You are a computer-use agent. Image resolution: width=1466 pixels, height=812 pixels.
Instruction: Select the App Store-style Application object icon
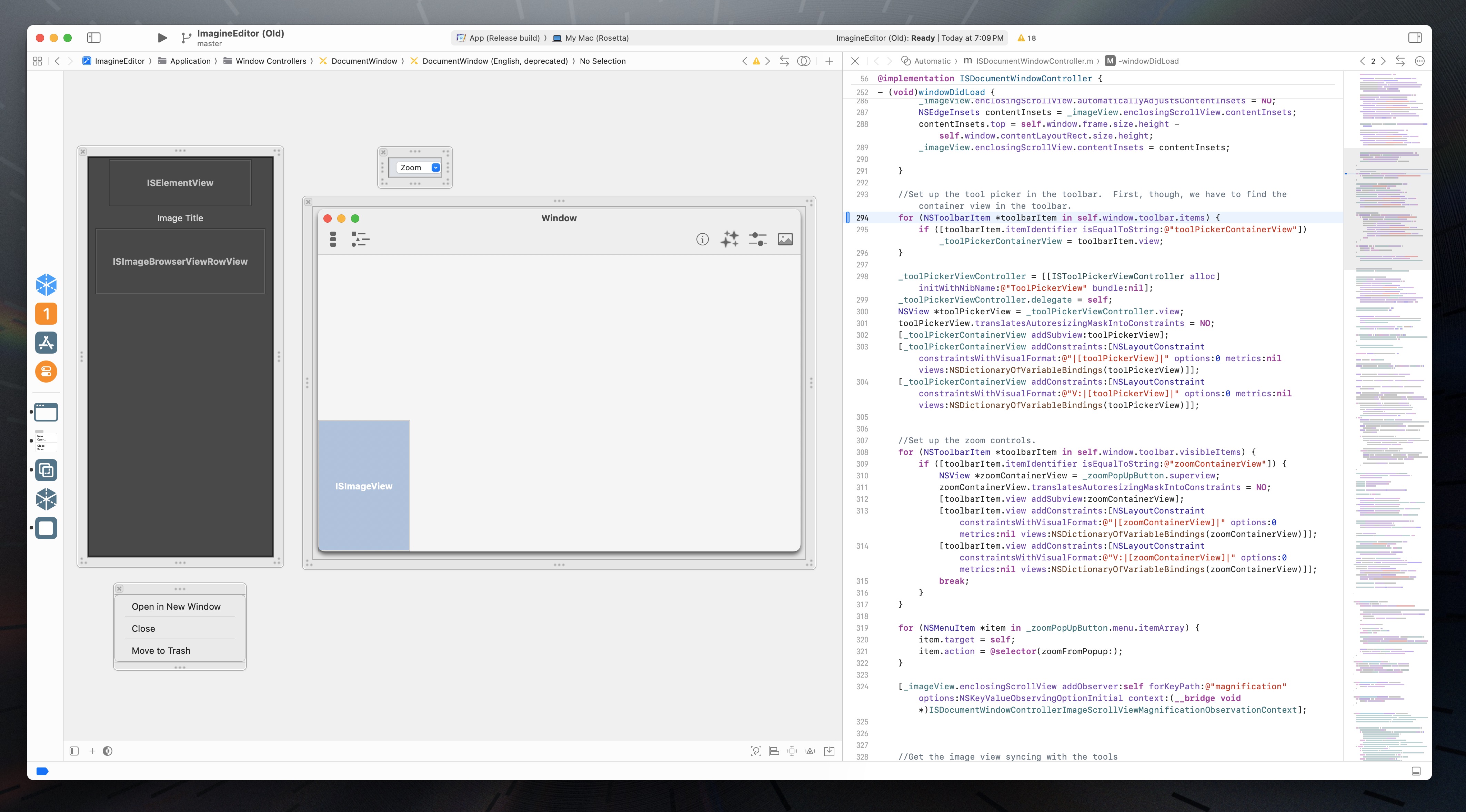[x=46, y=343]
